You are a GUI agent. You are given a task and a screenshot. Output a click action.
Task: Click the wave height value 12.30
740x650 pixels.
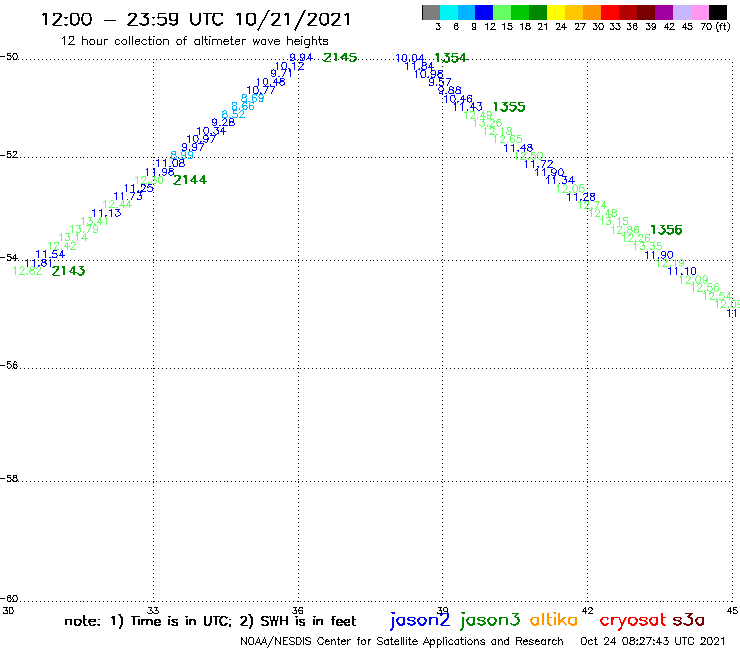pos(149,180)
